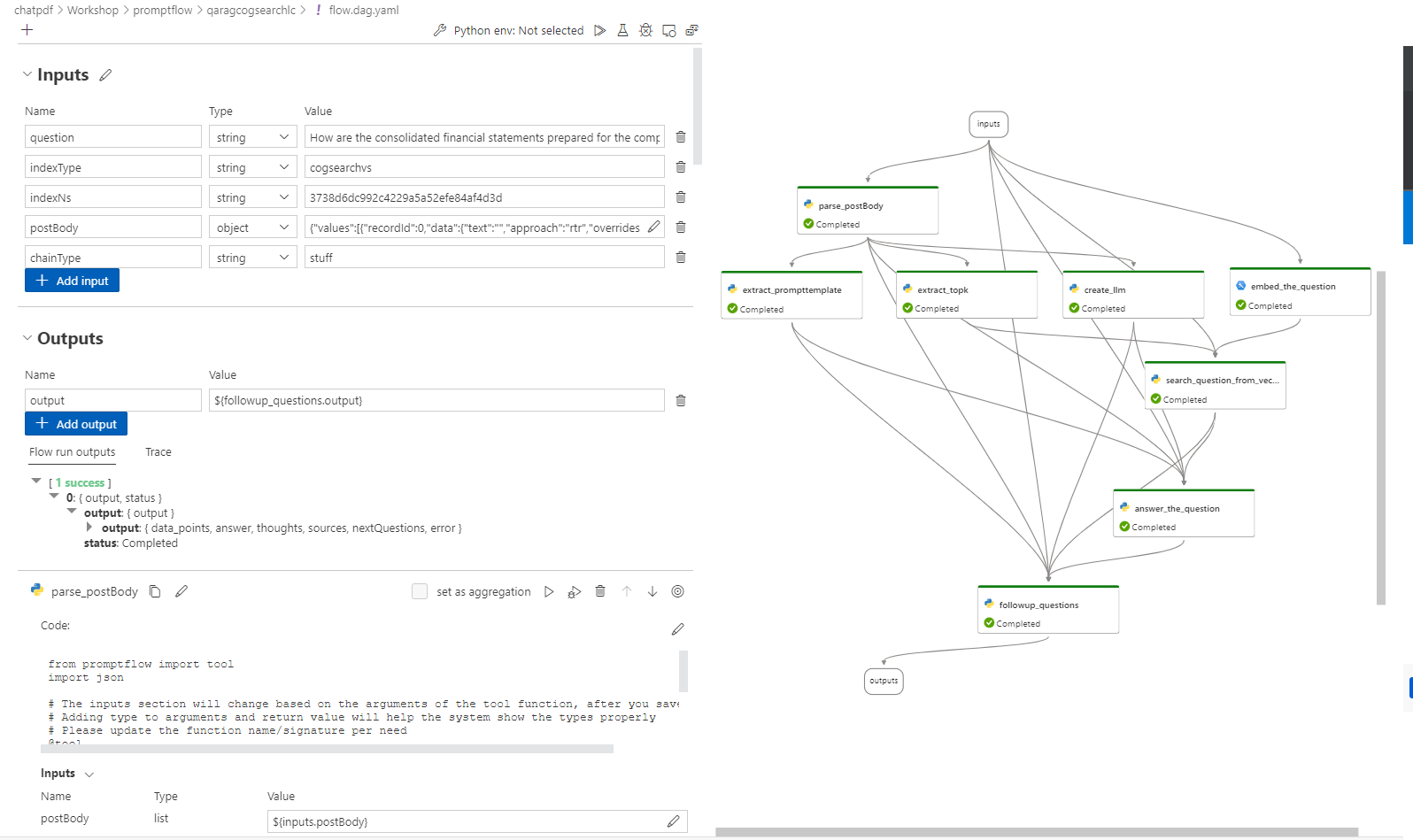Select the extract_topk node in the graph
The height and width of the screenshot is (840, 1413).
coord(967,295)
